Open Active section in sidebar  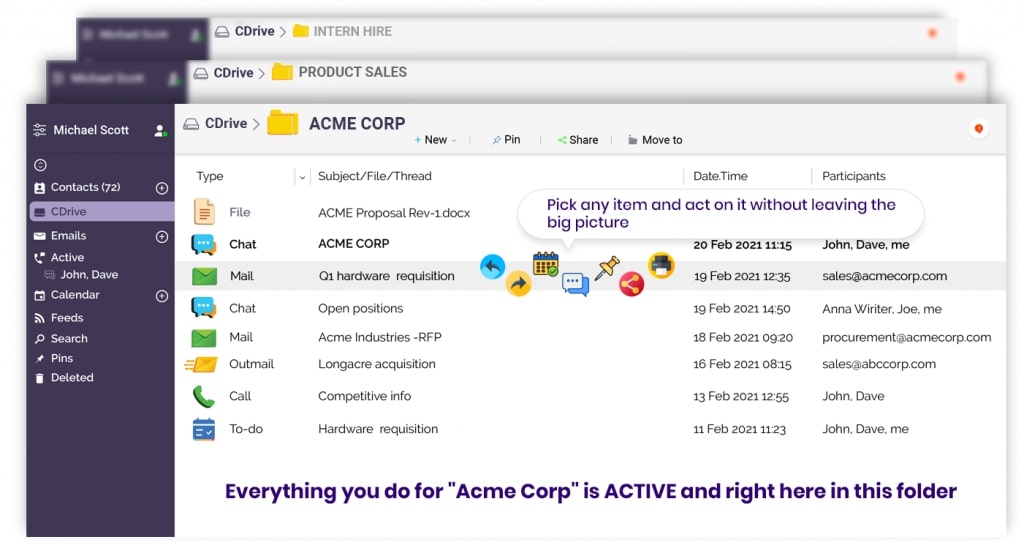pos(67,257)
